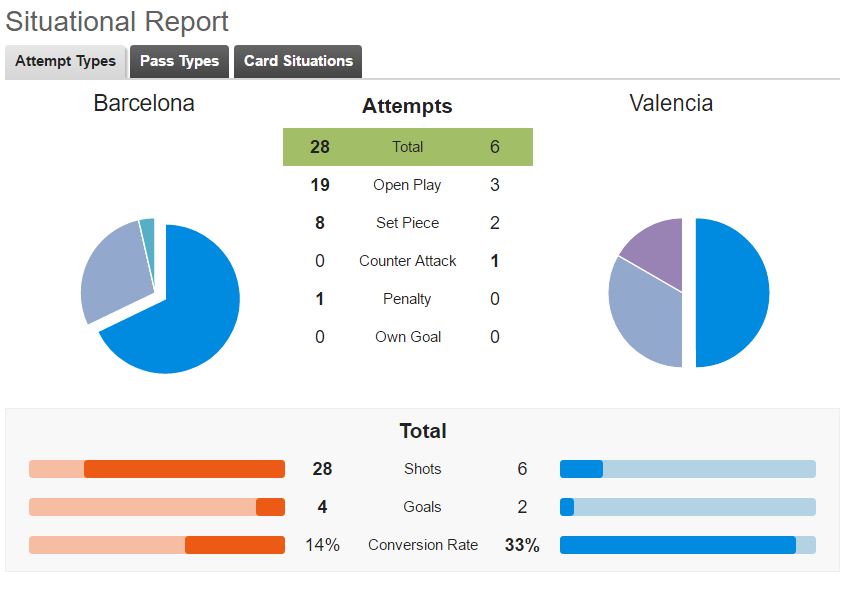Select the Open Play row

408,185
